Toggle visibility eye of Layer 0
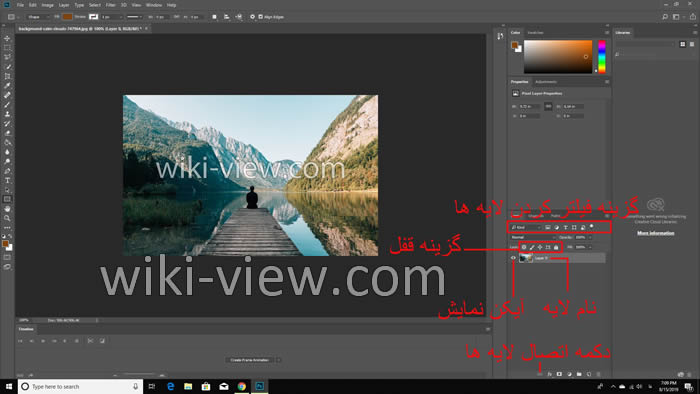The width and height of the screenshot is (700, 394). 513,258
